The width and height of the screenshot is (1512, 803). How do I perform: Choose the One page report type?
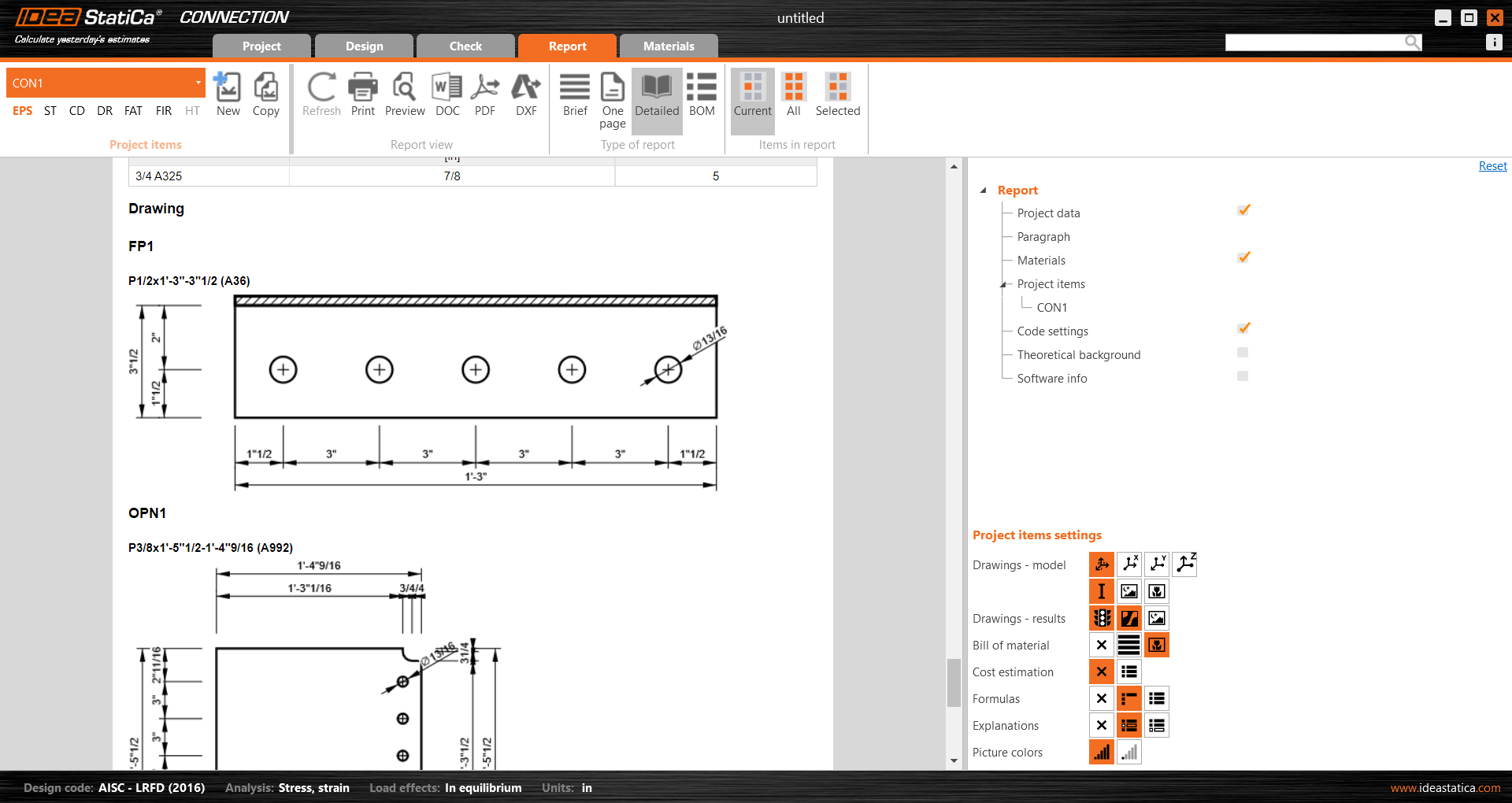pyautogui.click(x=612, y=98)
